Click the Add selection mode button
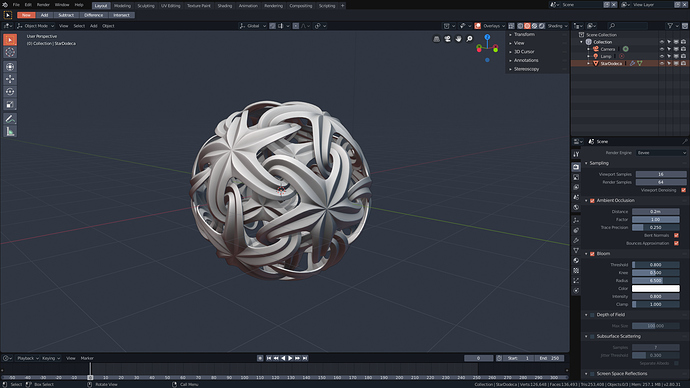 tap(44, 15)
